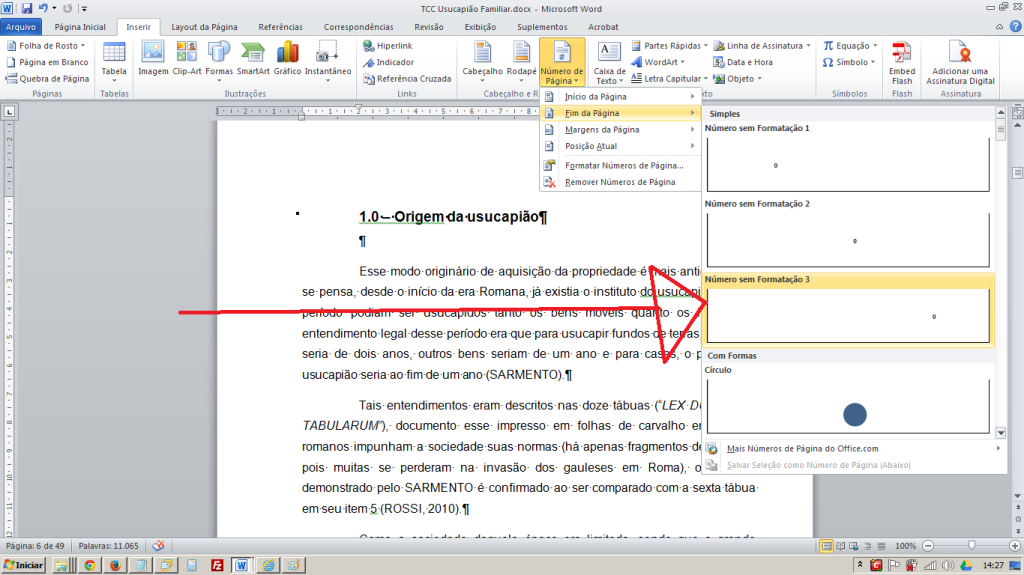
Task: Insert Quebra de Página
Action: (47, 78)
